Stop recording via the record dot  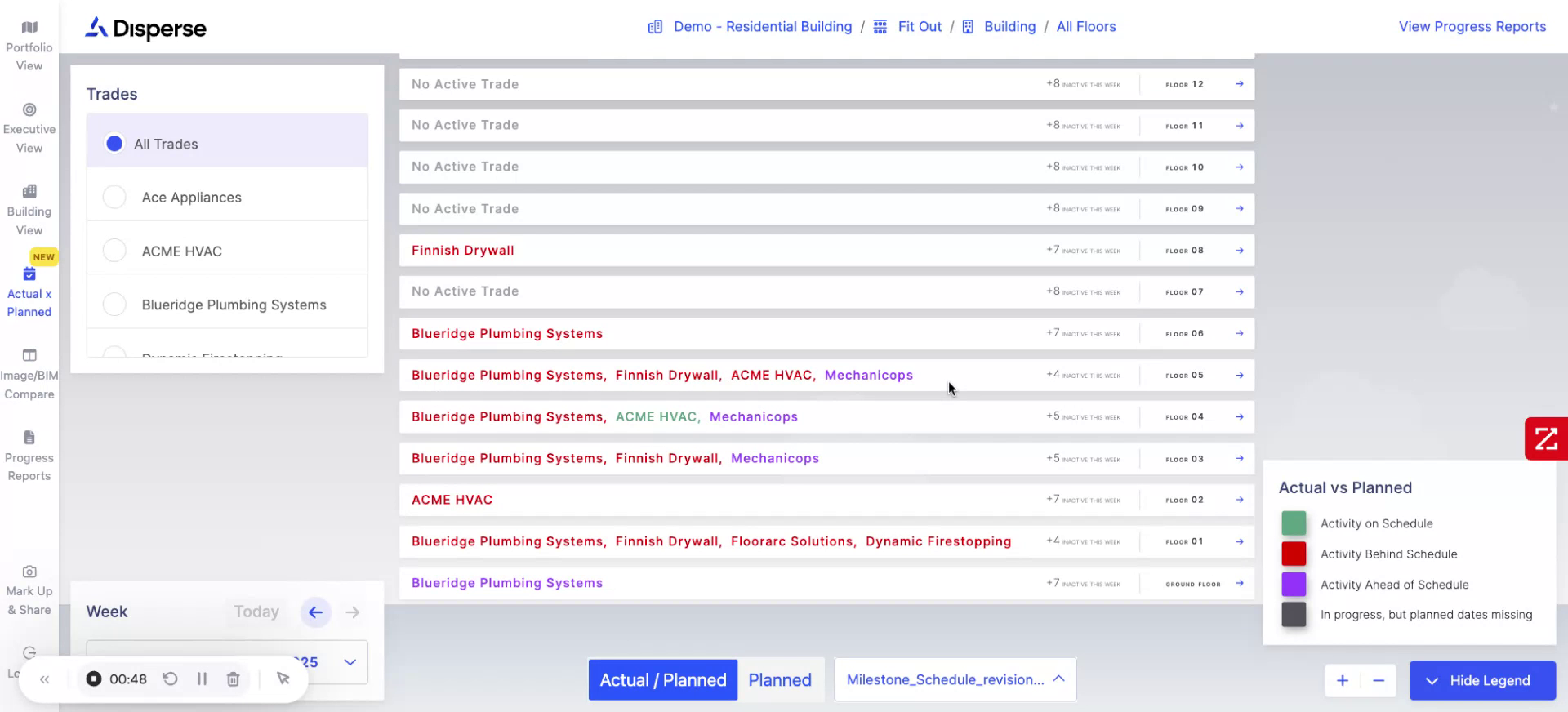(x=94, y=679)
